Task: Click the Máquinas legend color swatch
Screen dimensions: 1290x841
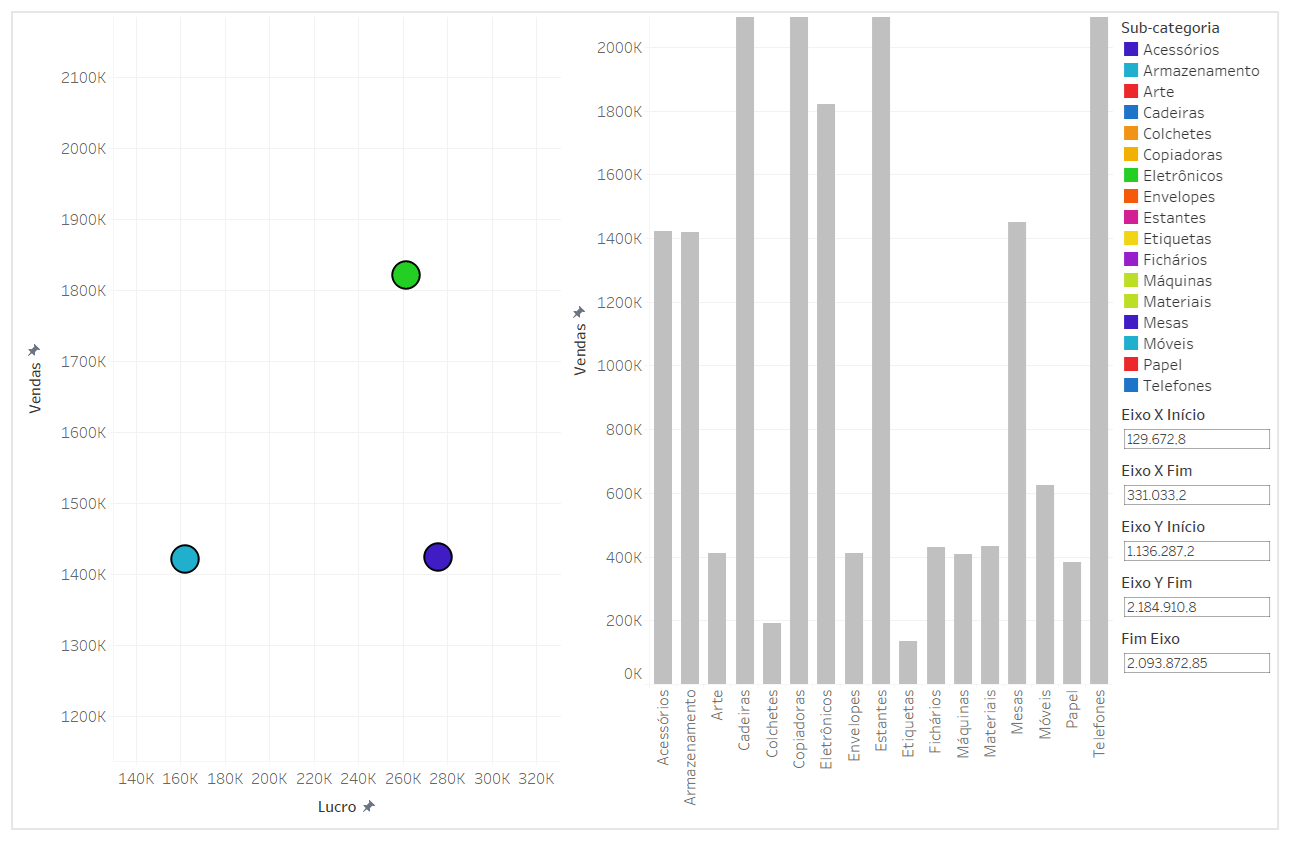Action: point(1131,281)
